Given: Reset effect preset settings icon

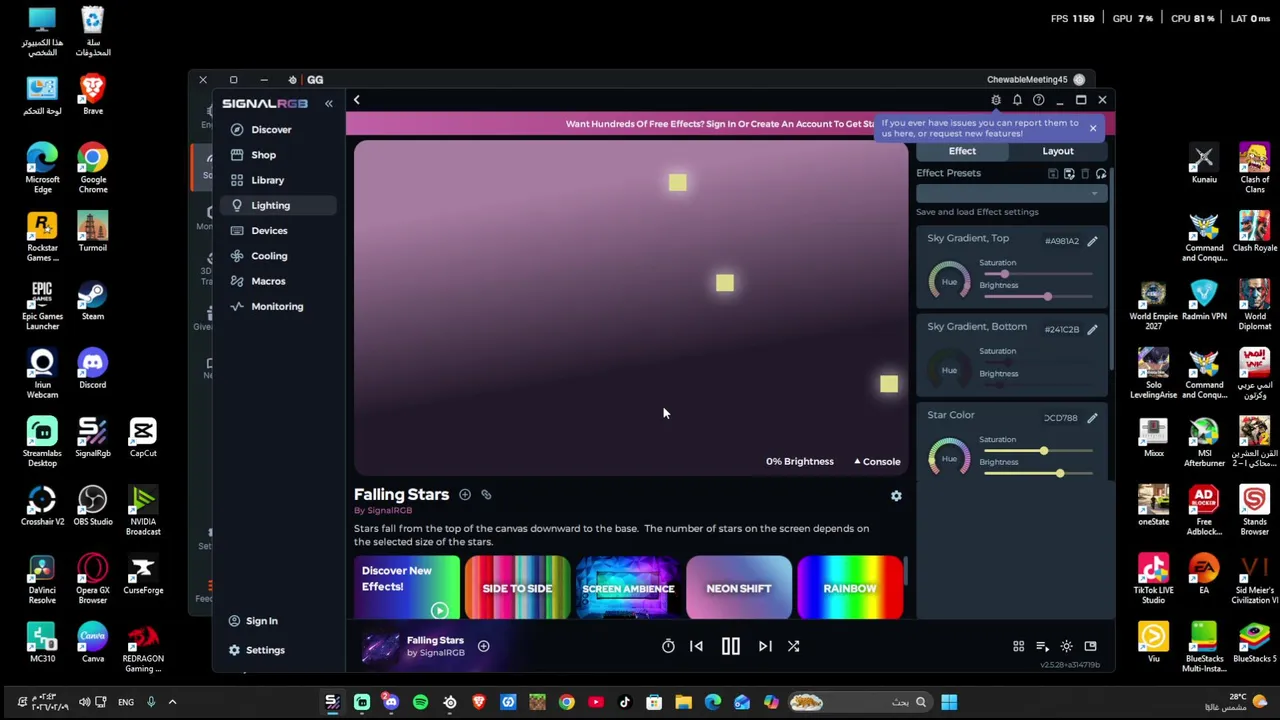Looking at the screenshot, I should (1101, 174).
